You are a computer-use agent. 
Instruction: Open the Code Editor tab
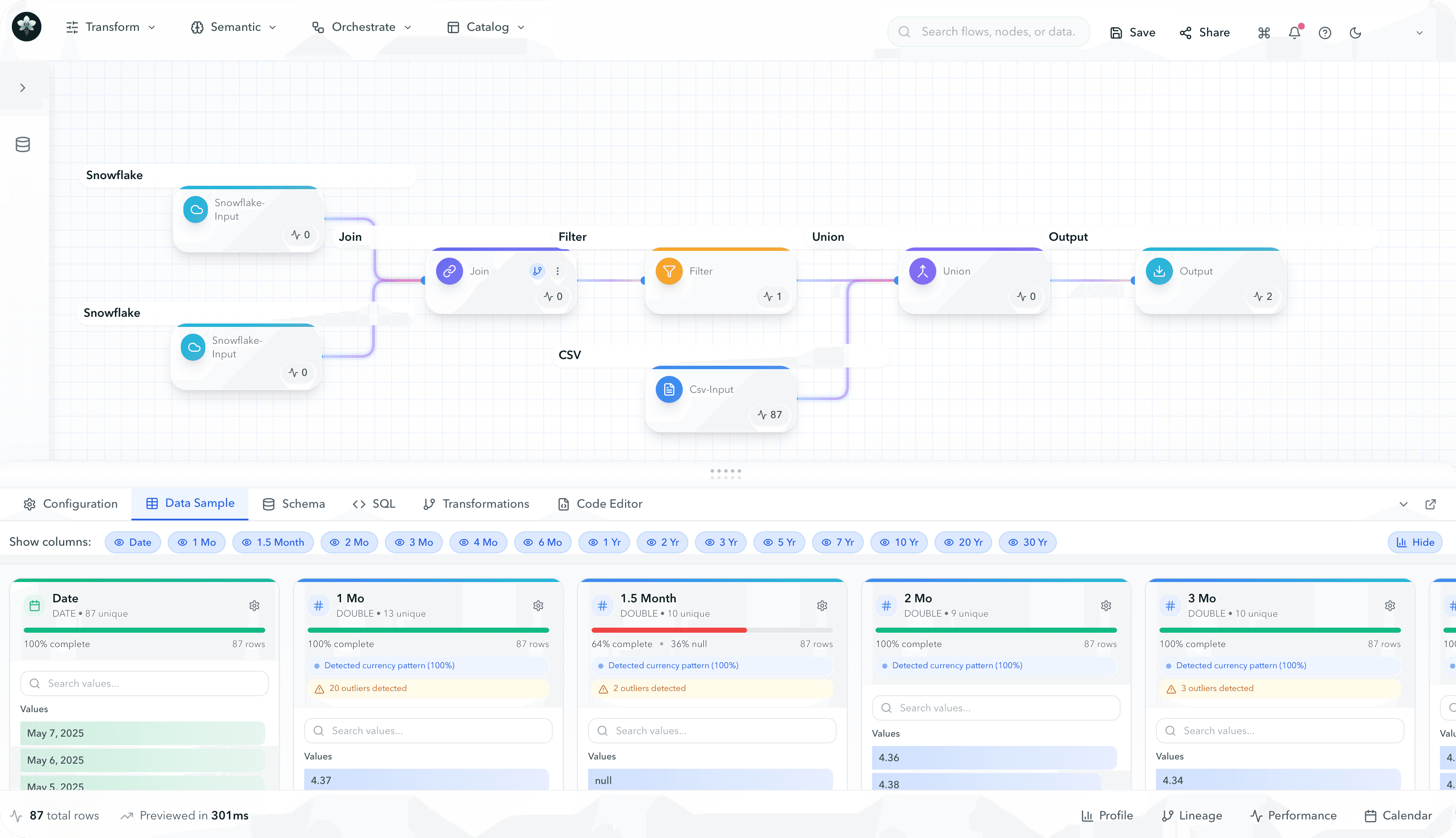tap(600, 503)
